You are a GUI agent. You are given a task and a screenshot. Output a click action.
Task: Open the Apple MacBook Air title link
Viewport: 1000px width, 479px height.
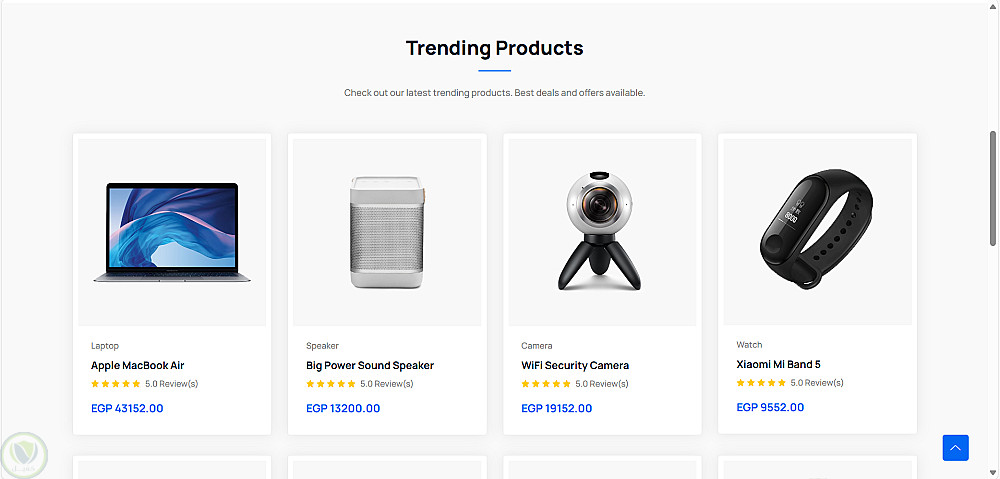[138, 366]
